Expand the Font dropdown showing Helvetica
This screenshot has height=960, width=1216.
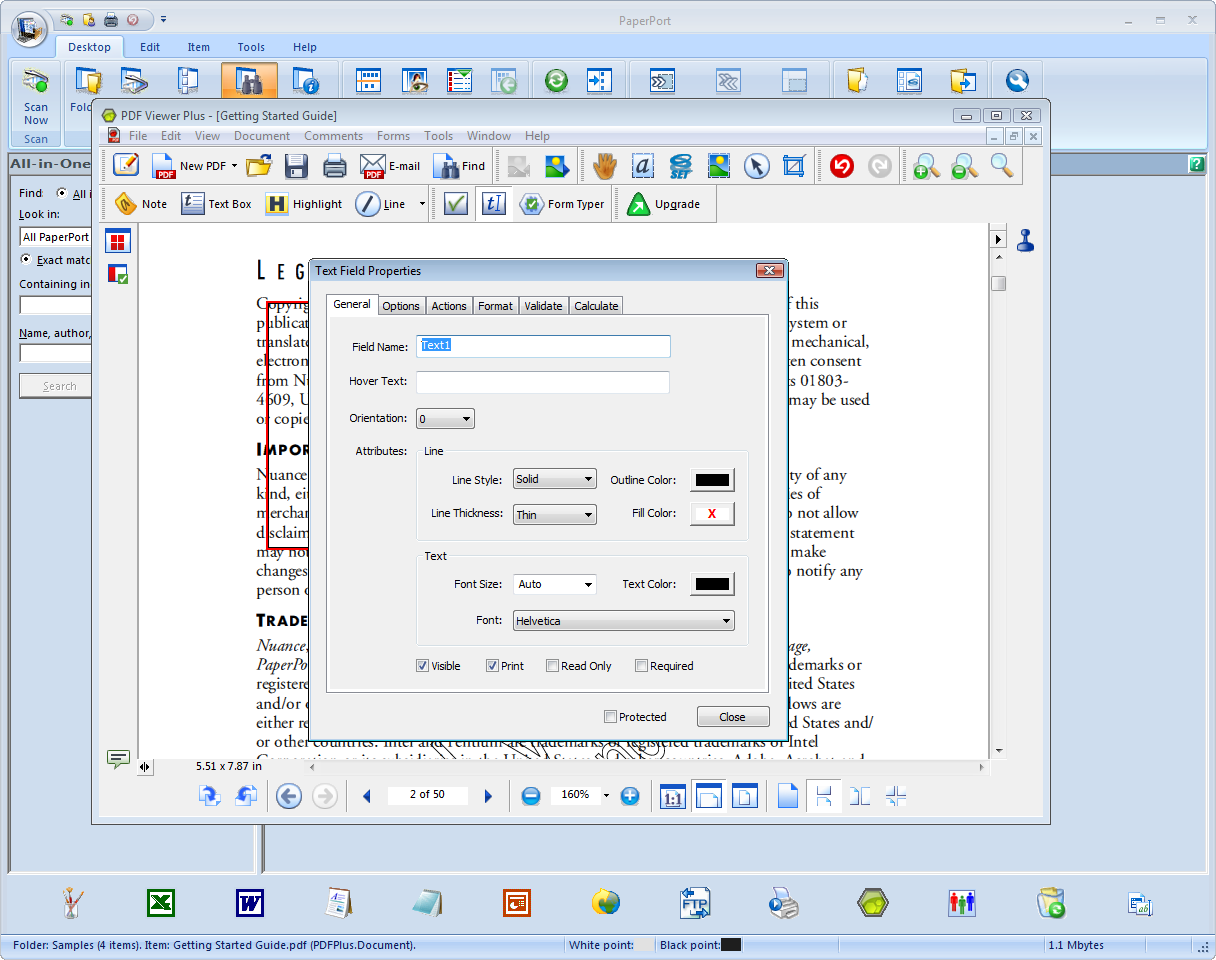624,621
